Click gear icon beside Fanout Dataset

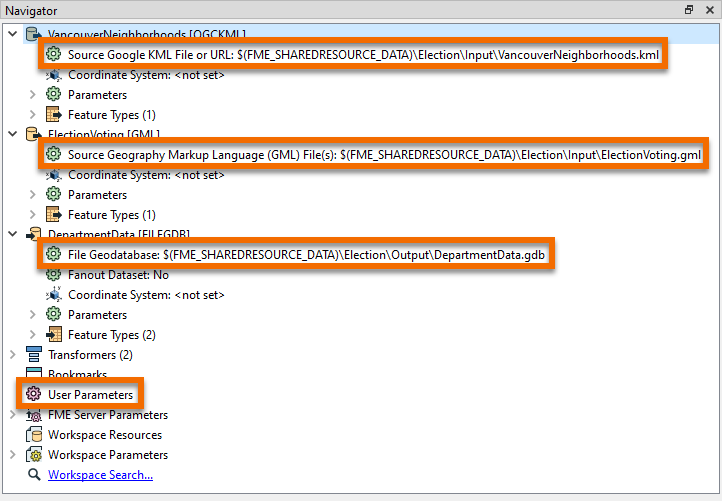(x=53, y=274)
